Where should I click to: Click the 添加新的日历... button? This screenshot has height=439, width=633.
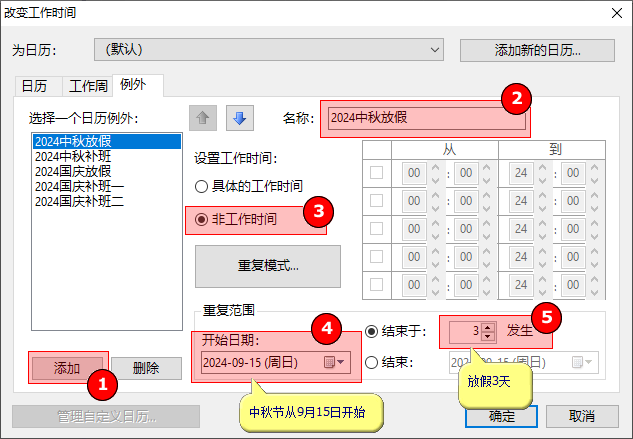point(538,49)
